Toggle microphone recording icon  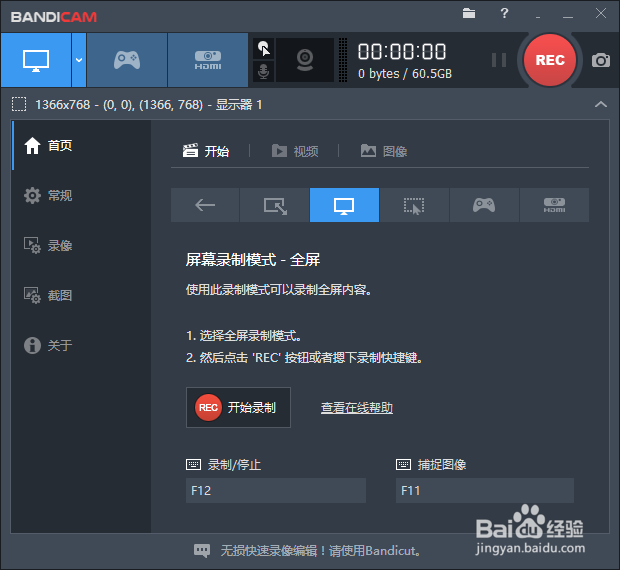click(x=263, y=72)
